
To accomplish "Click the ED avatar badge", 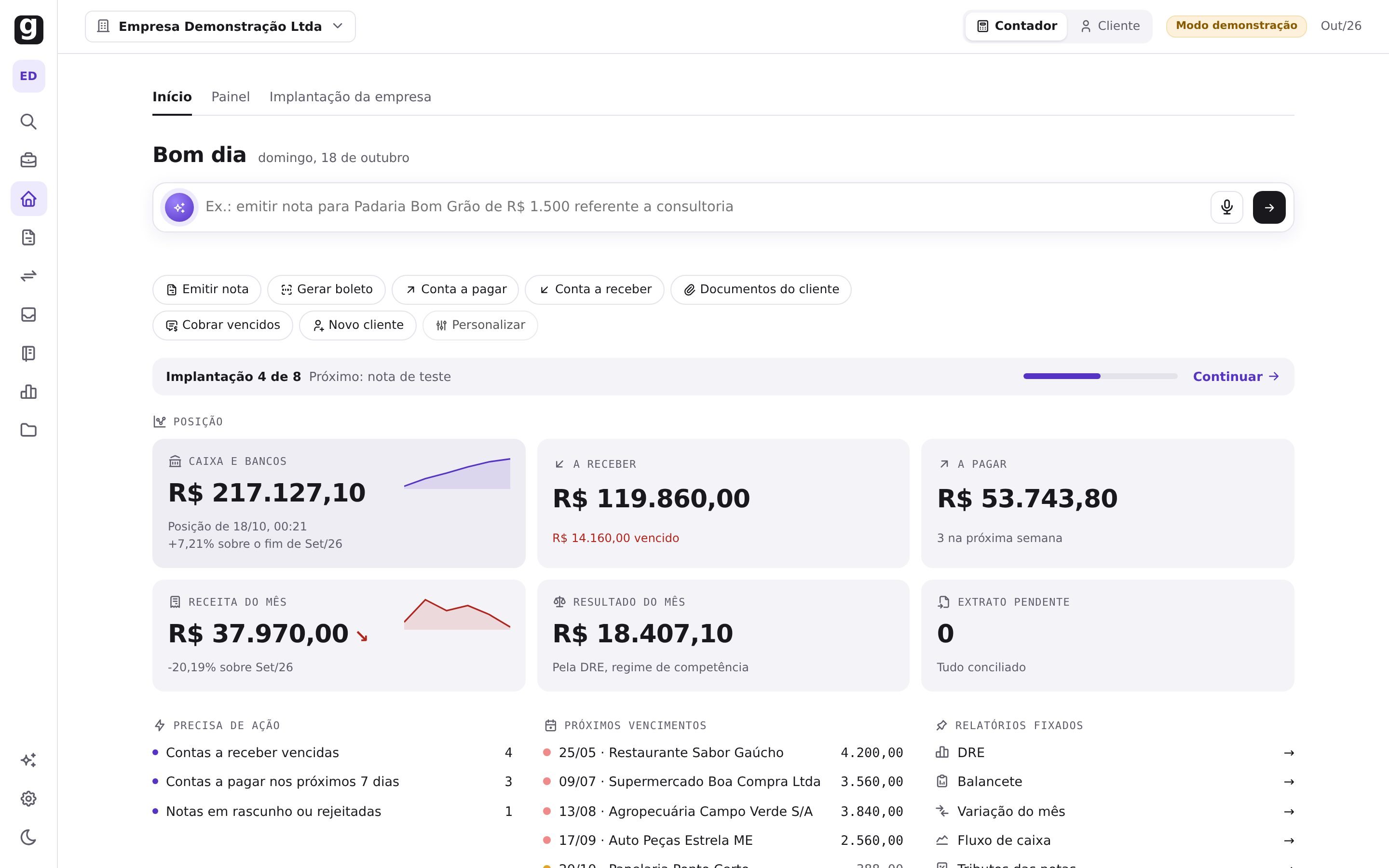I will pos(29,76).
